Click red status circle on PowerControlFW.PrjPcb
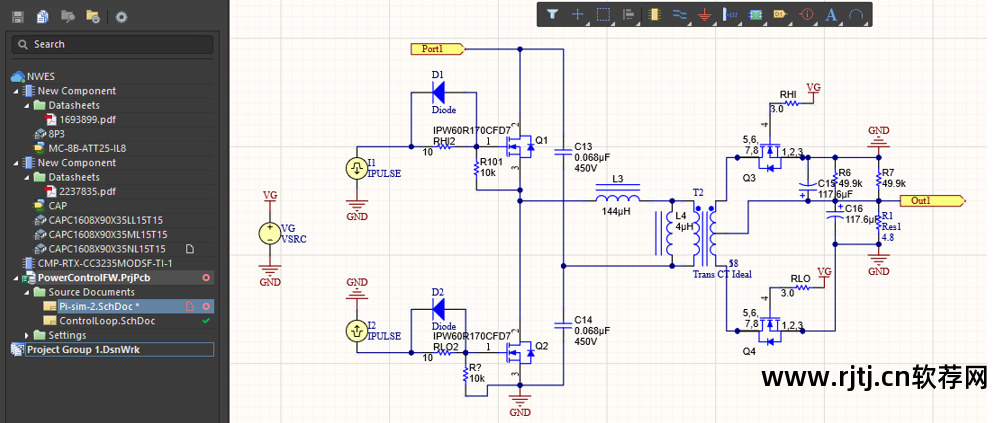The image size is (997, 423). pos(205,278)
